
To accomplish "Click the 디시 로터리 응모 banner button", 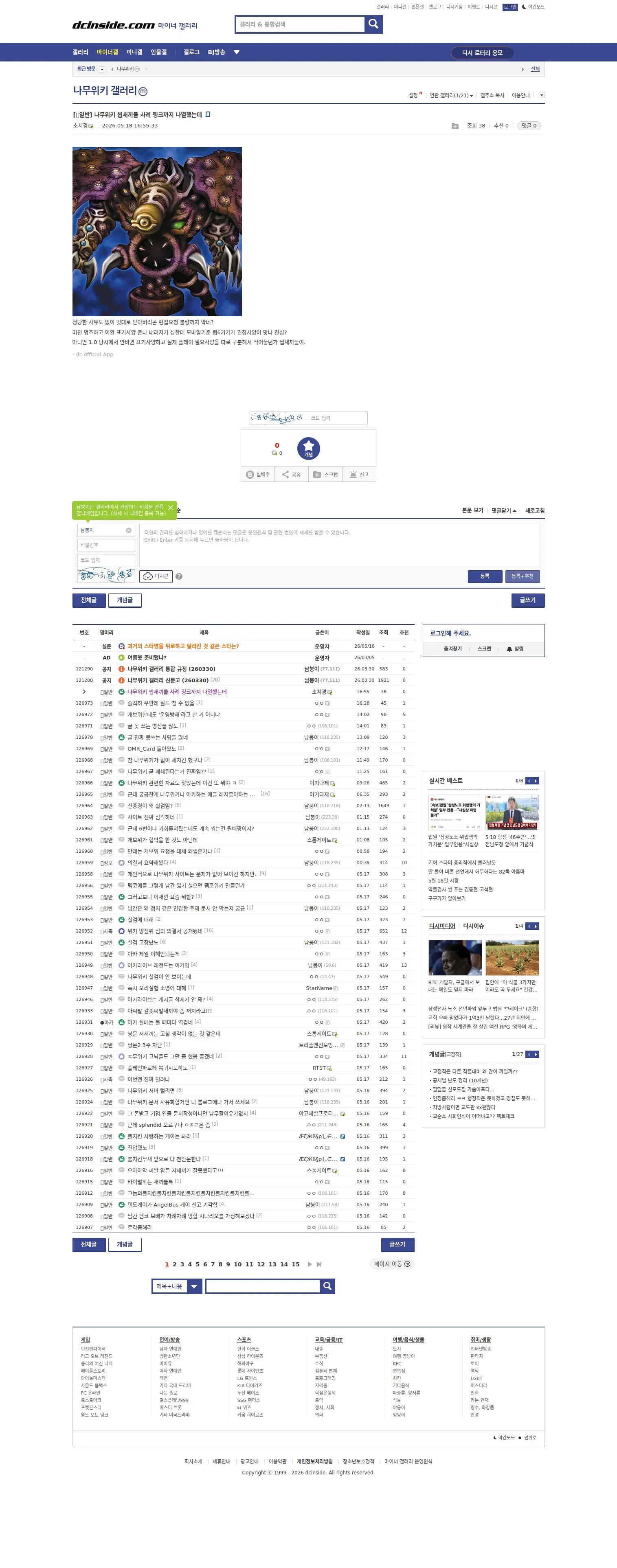I will click(x=482, y=53).
